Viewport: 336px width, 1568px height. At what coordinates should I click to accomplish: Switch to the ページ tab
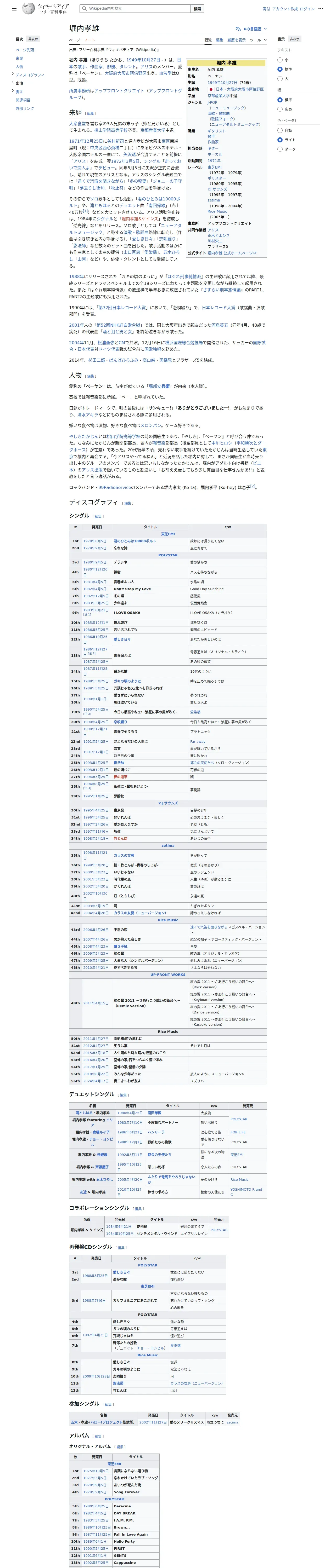tap(74, 40)
